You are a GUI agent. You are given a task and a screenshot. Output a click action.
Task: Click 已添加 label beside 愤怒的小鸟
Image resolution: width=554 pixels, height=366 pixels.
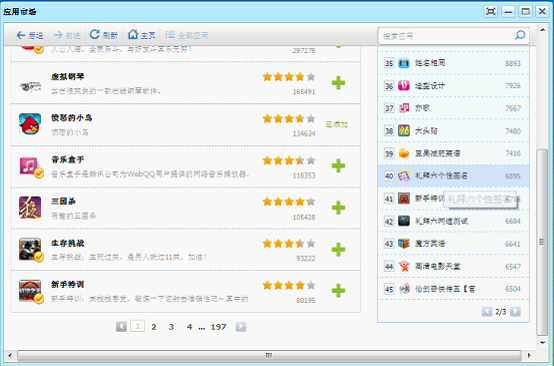pos(337,124)
